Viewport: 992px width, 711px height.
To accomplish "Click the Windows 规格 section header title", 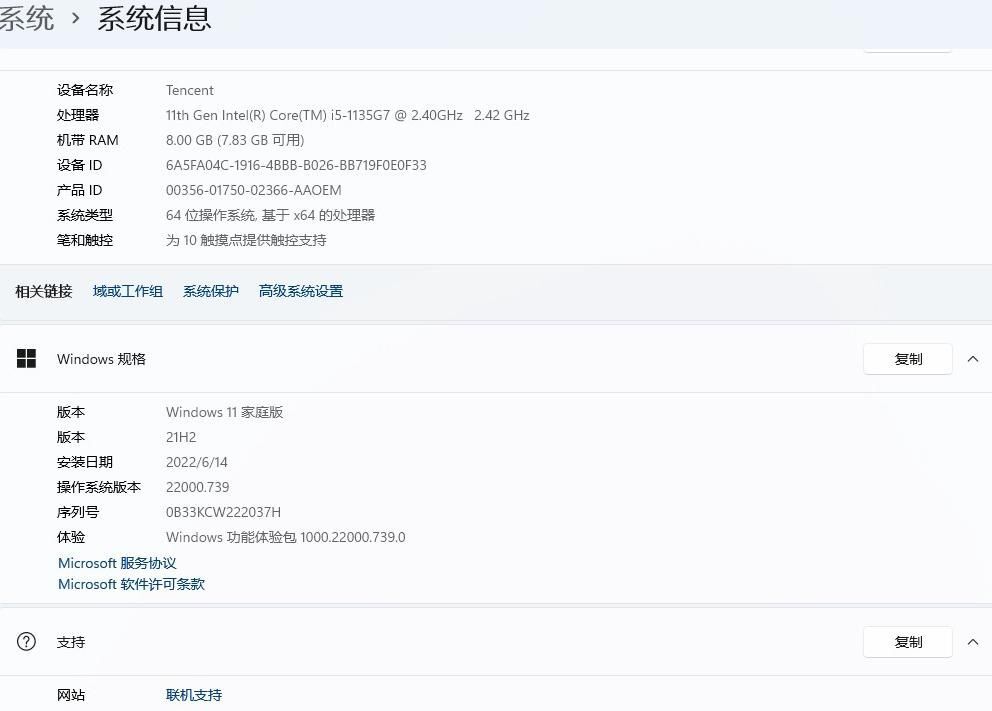I will coord(101,359).
